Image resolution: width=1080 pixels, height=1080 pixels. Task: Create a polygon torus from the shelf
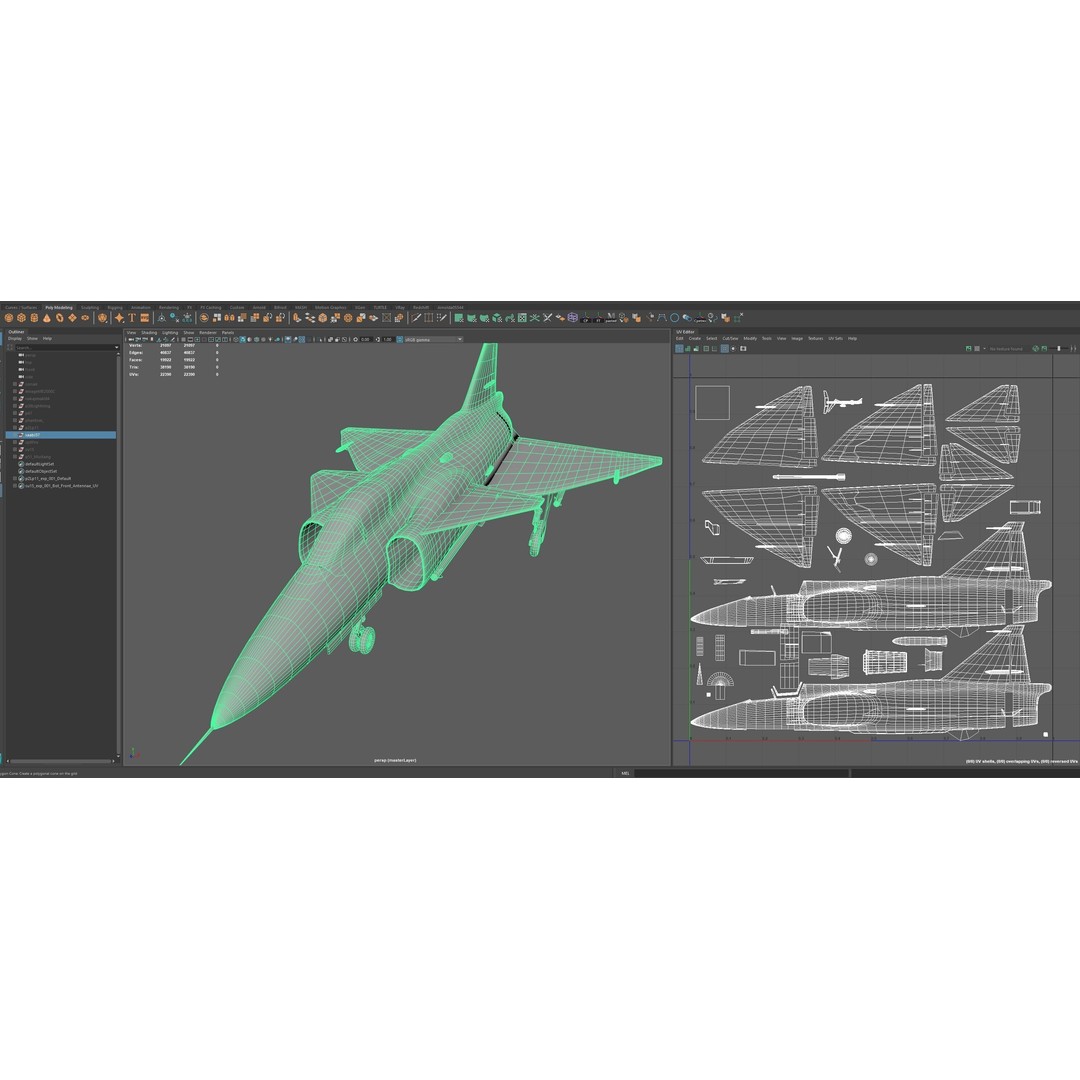[x=60, y=318]
